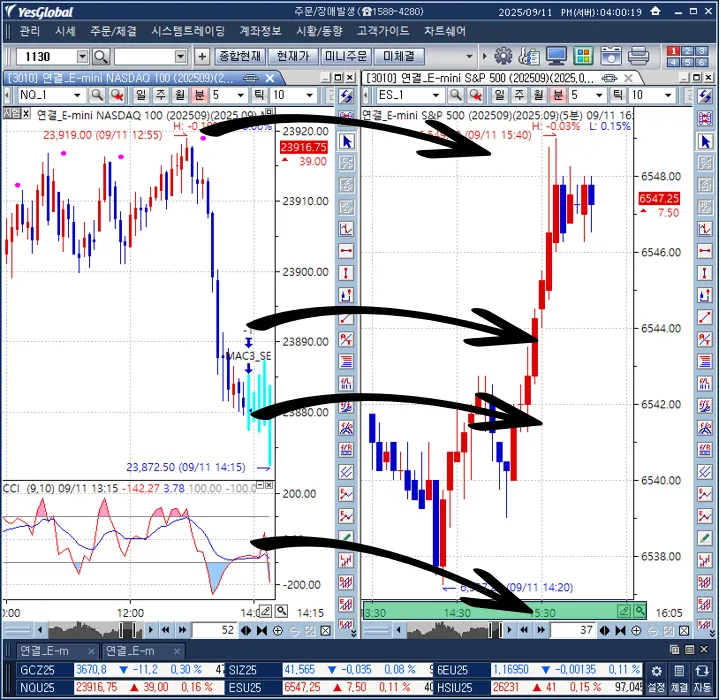
Task: Search symbol in ES_1 chart toolbar
Action: tap(455, 95)
